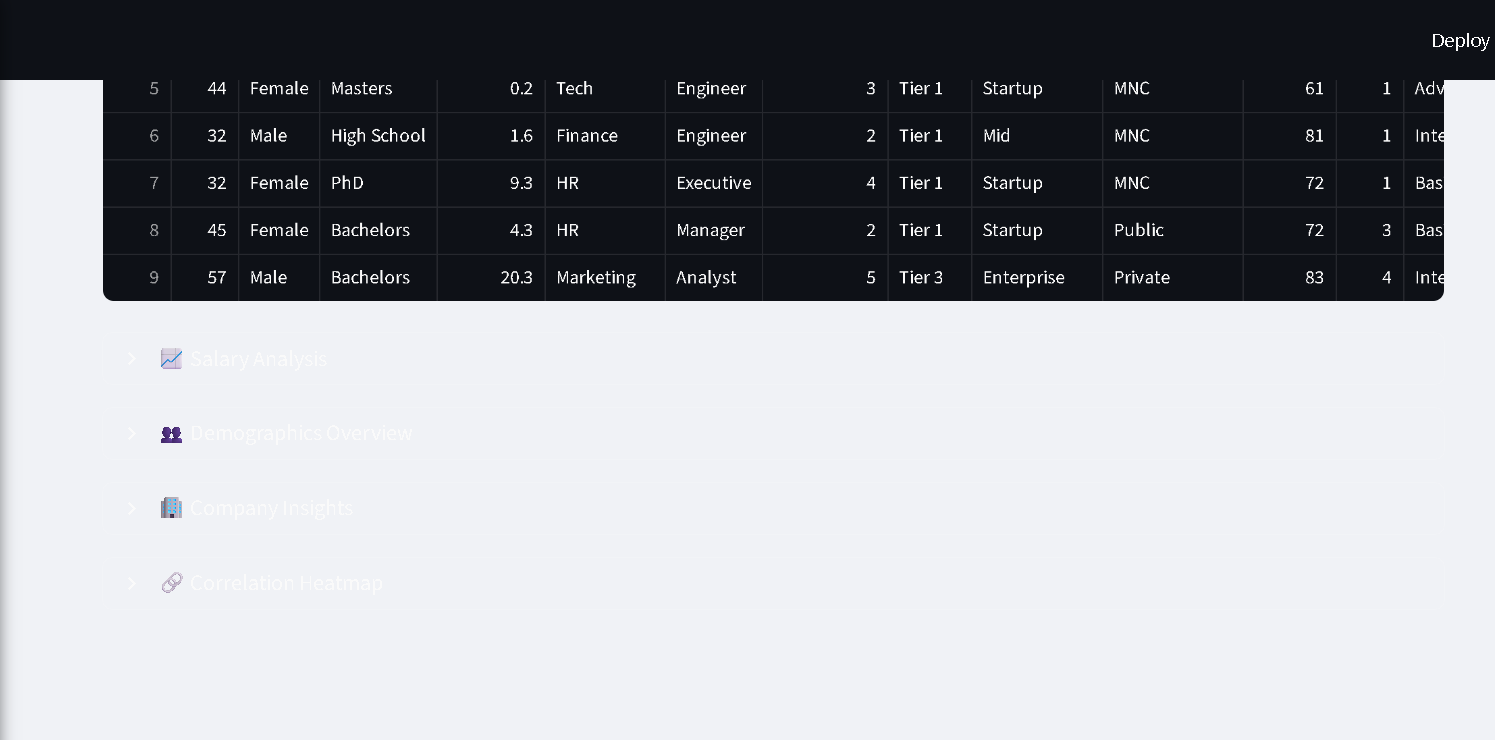Expand Correlation Heatmap using its chevron arrow

132,583
